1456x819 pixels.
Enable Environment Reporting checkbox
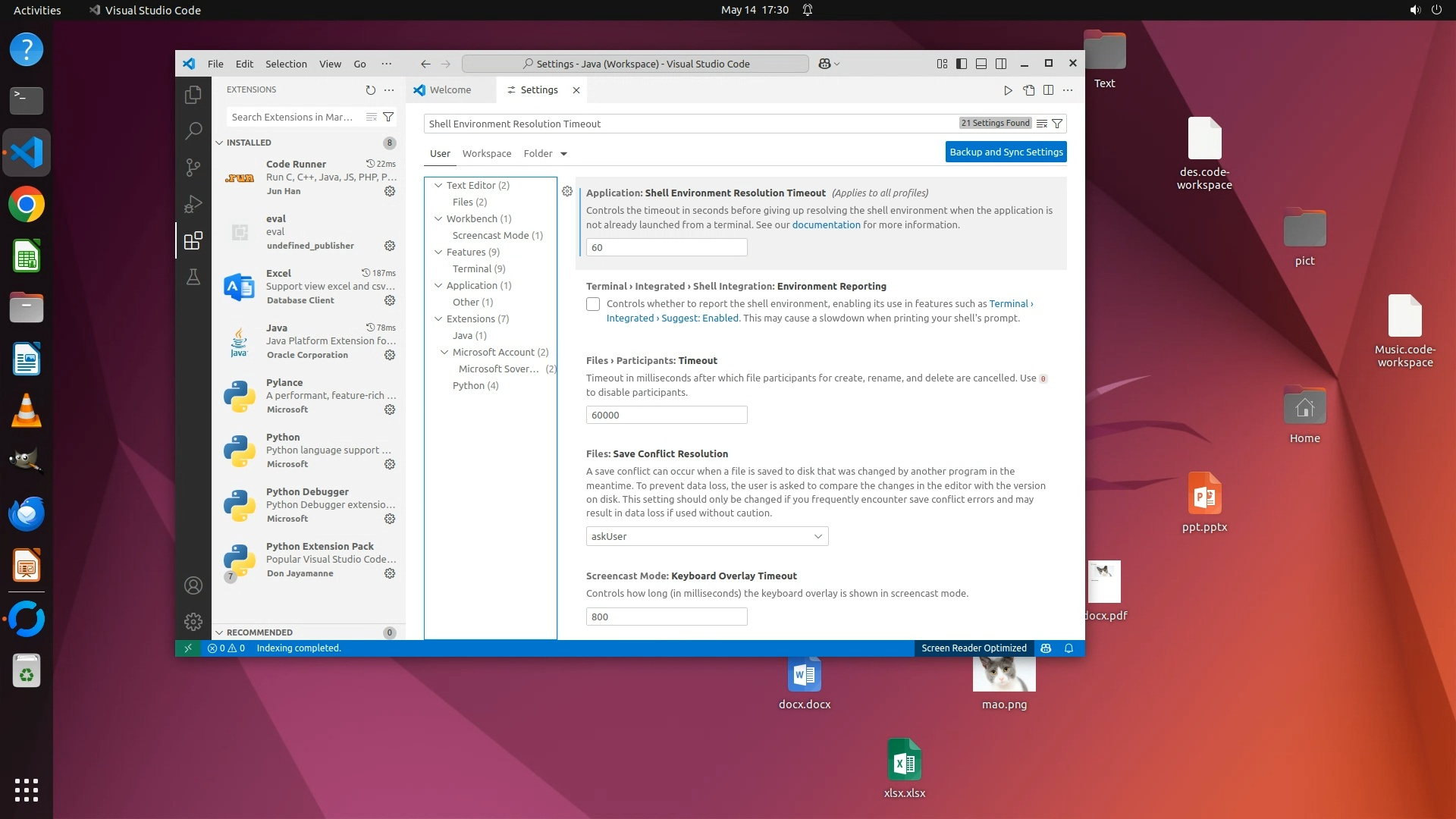tap(593, 304)
